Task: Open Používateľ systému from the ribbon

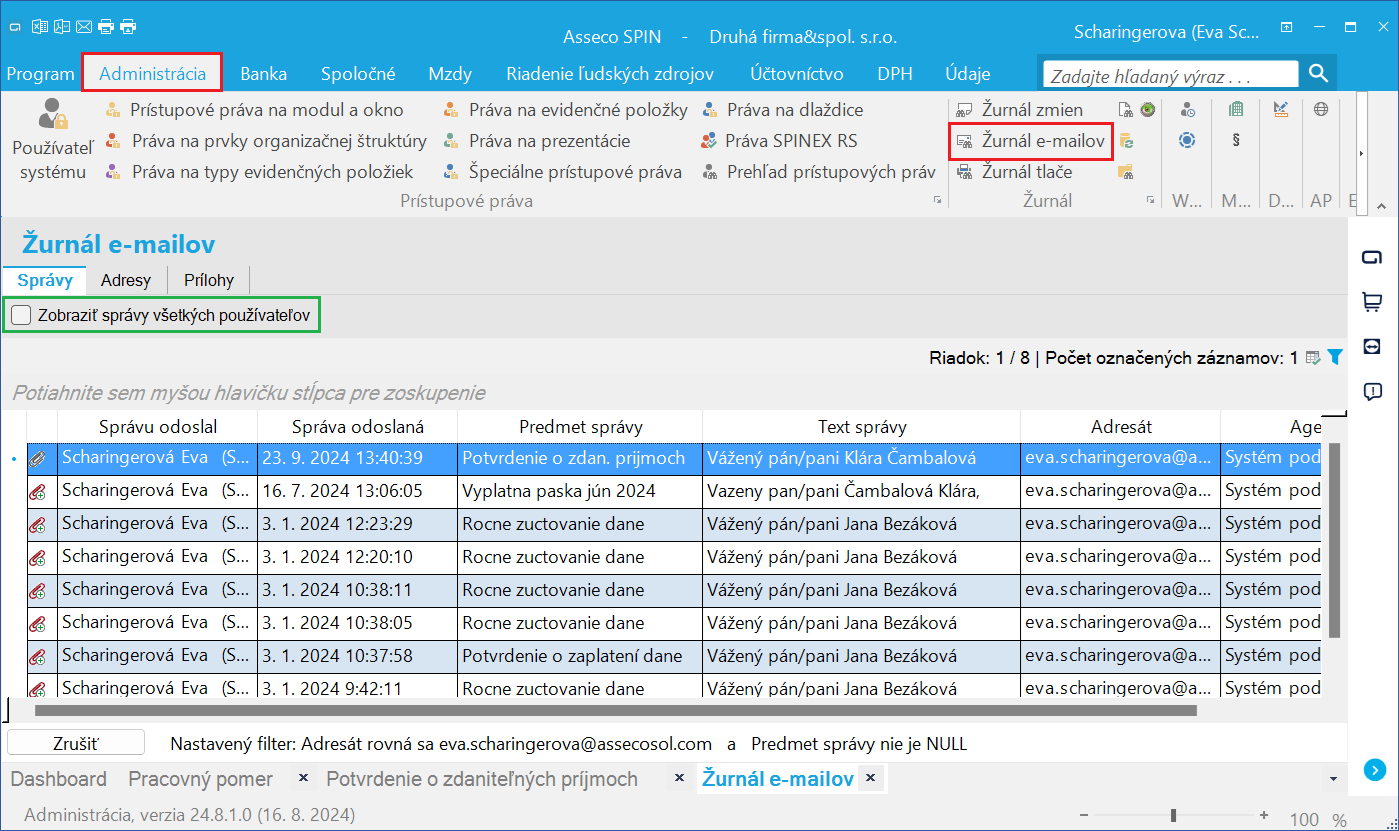Action: pyautogui.click(x=53, y=140)
